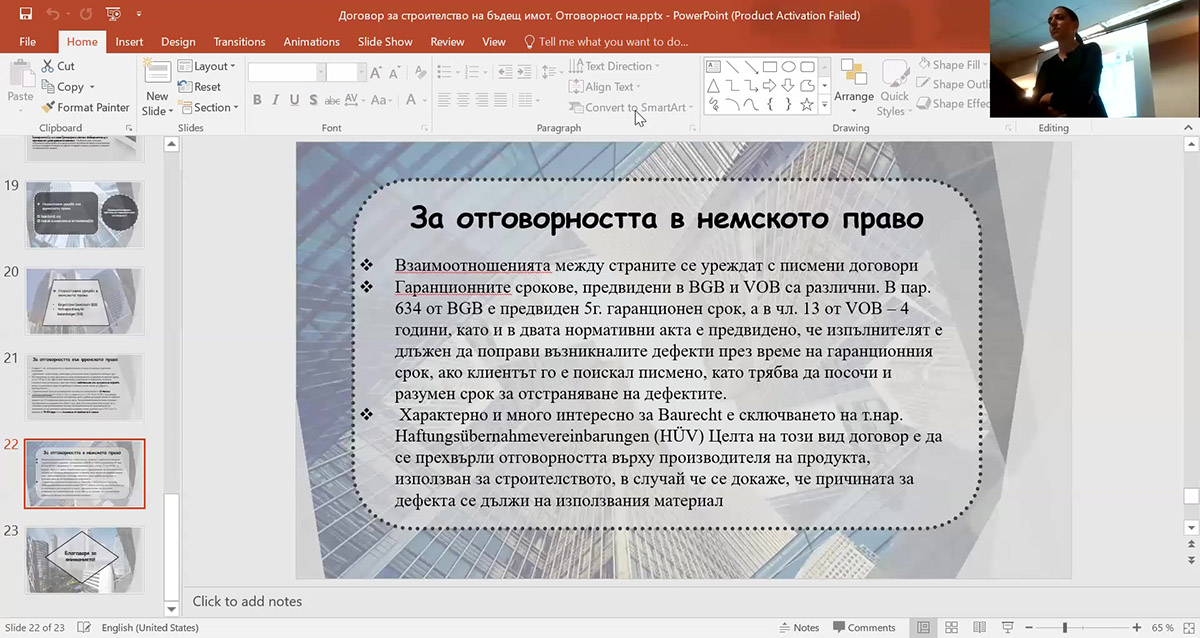Click the Cut scissors icon
This screenshot has height=638, width=1200.
click(49, 66)
